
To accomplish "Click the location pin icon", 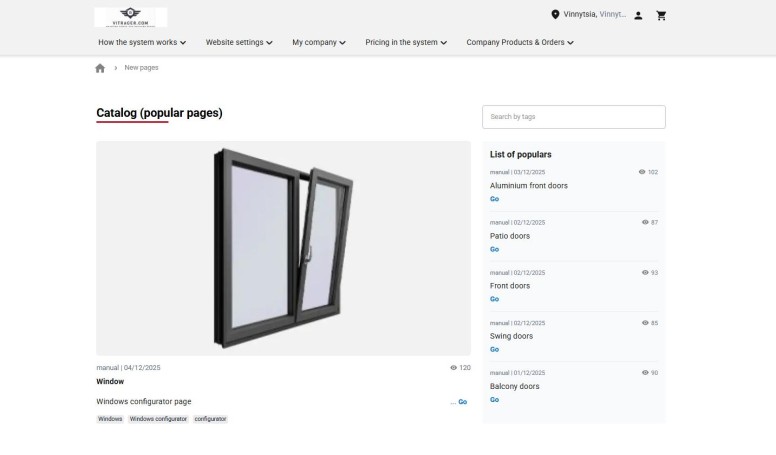I will (555, 15).
